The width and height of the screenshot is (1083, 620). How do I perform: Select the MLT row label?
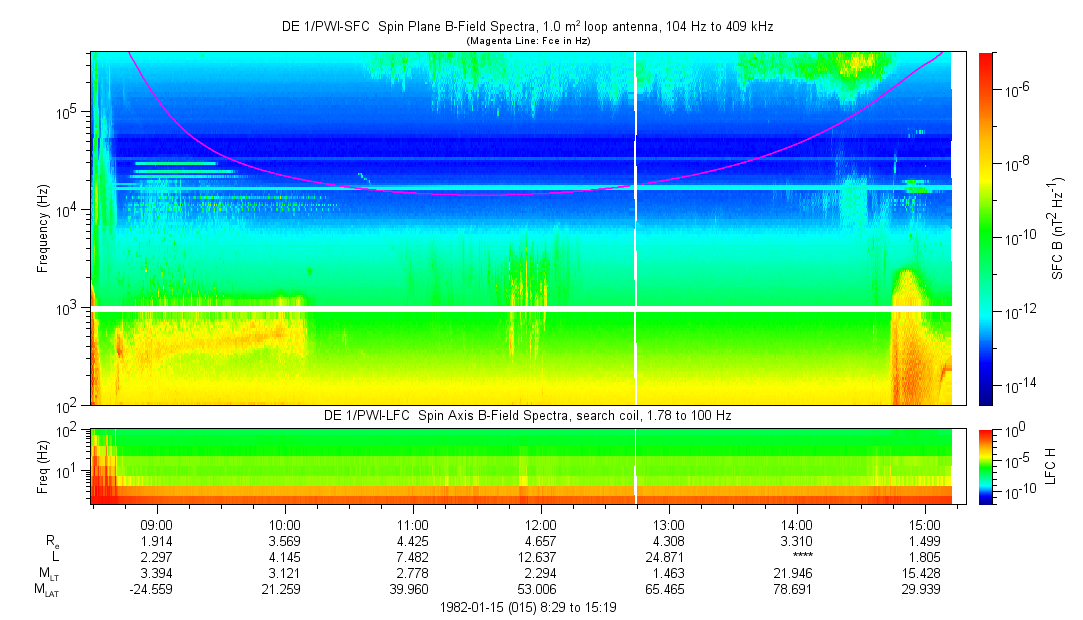point(46,573)
